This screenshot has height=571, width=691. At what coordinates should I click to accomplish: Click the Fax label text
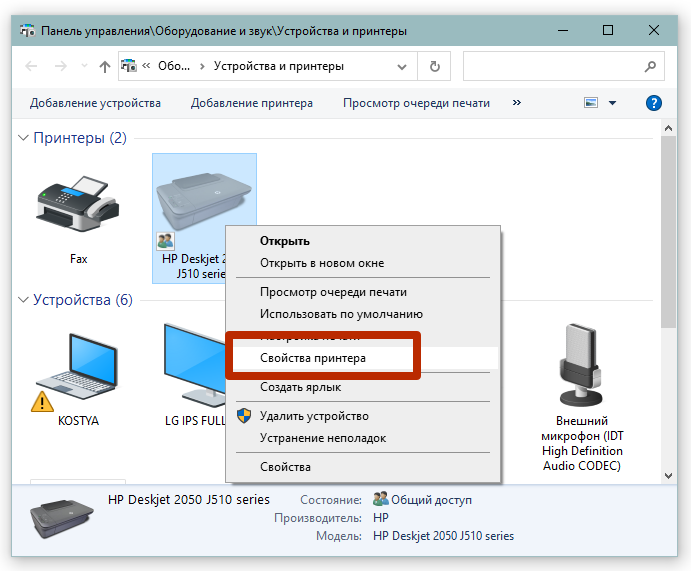78,259
